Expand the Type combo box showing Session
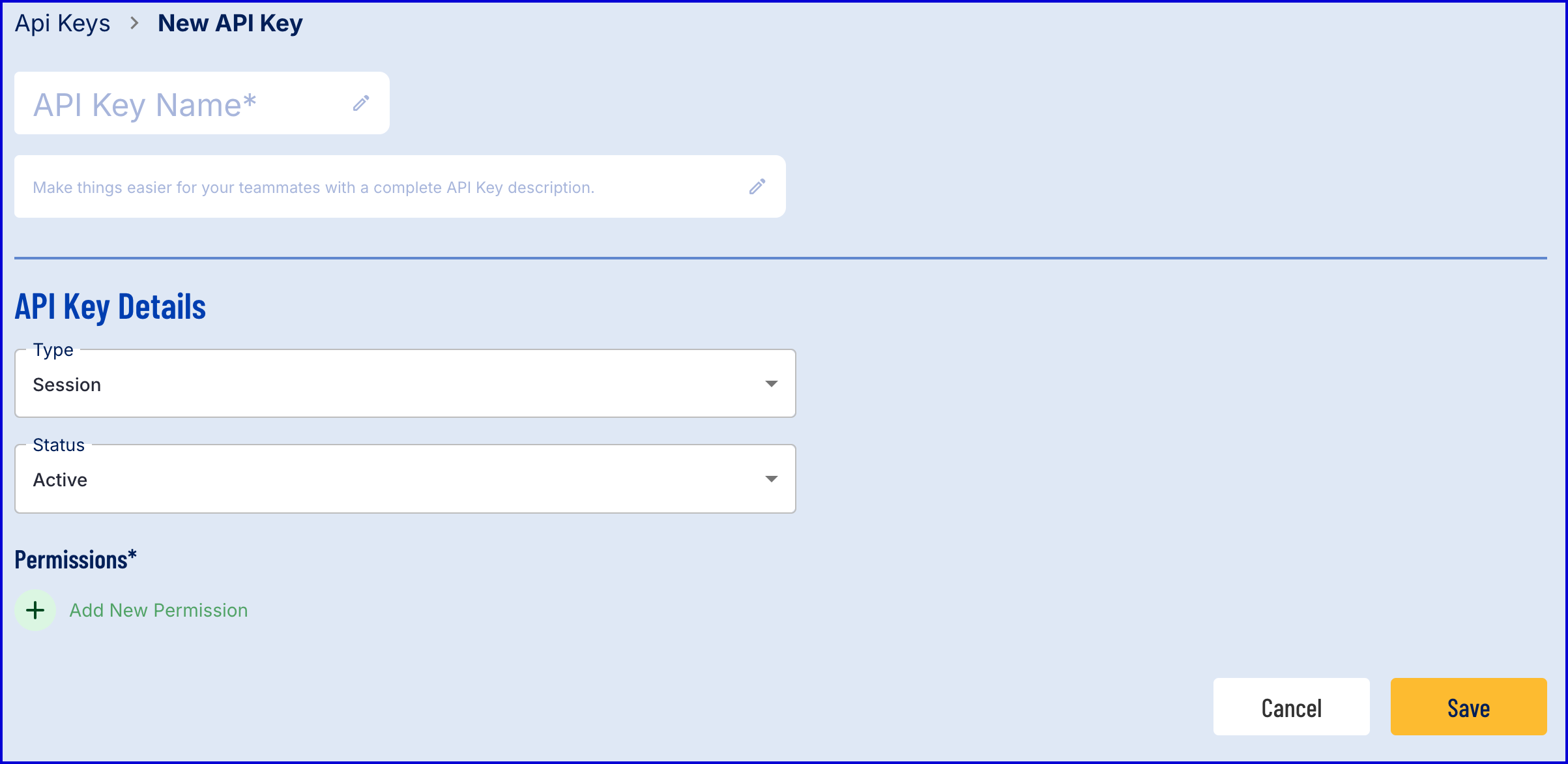Screen dimensions: 1568x764 tap(405, 383)
